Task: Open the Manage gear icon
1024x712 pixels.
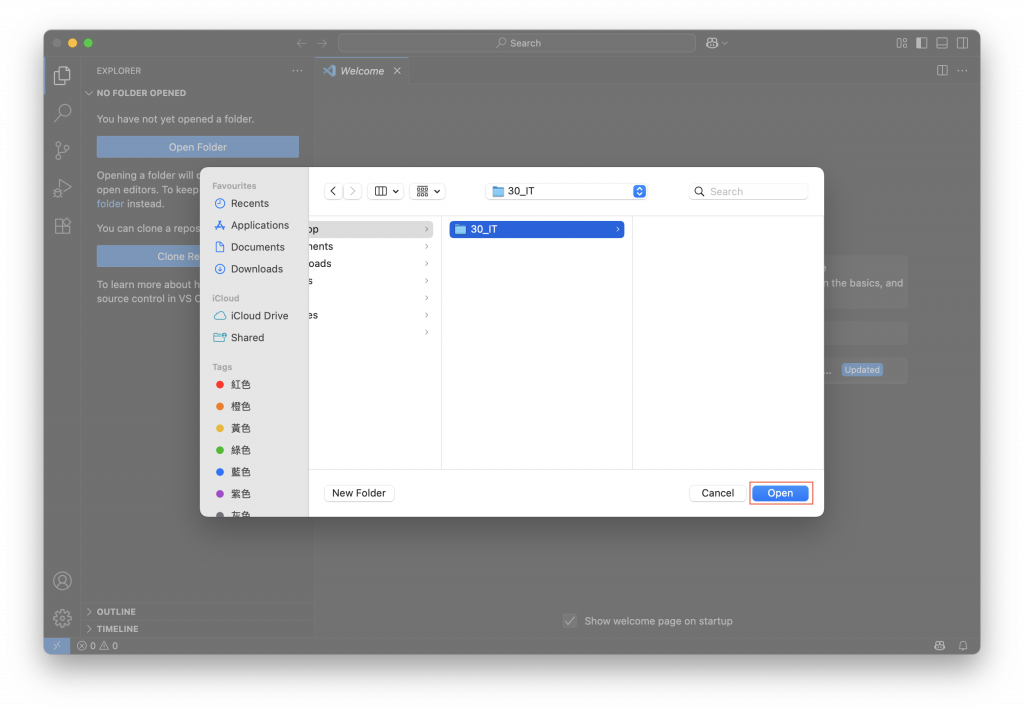Action: [x=62, y=617]
